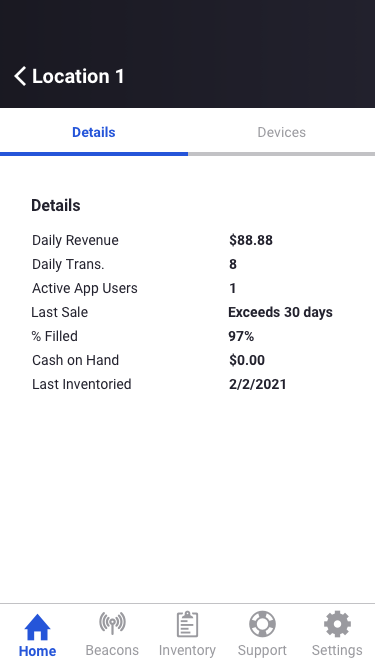Tap the Cash on Hand $0.00 value
This screenshot has height=667, width=375.
(x=247, y=360)
